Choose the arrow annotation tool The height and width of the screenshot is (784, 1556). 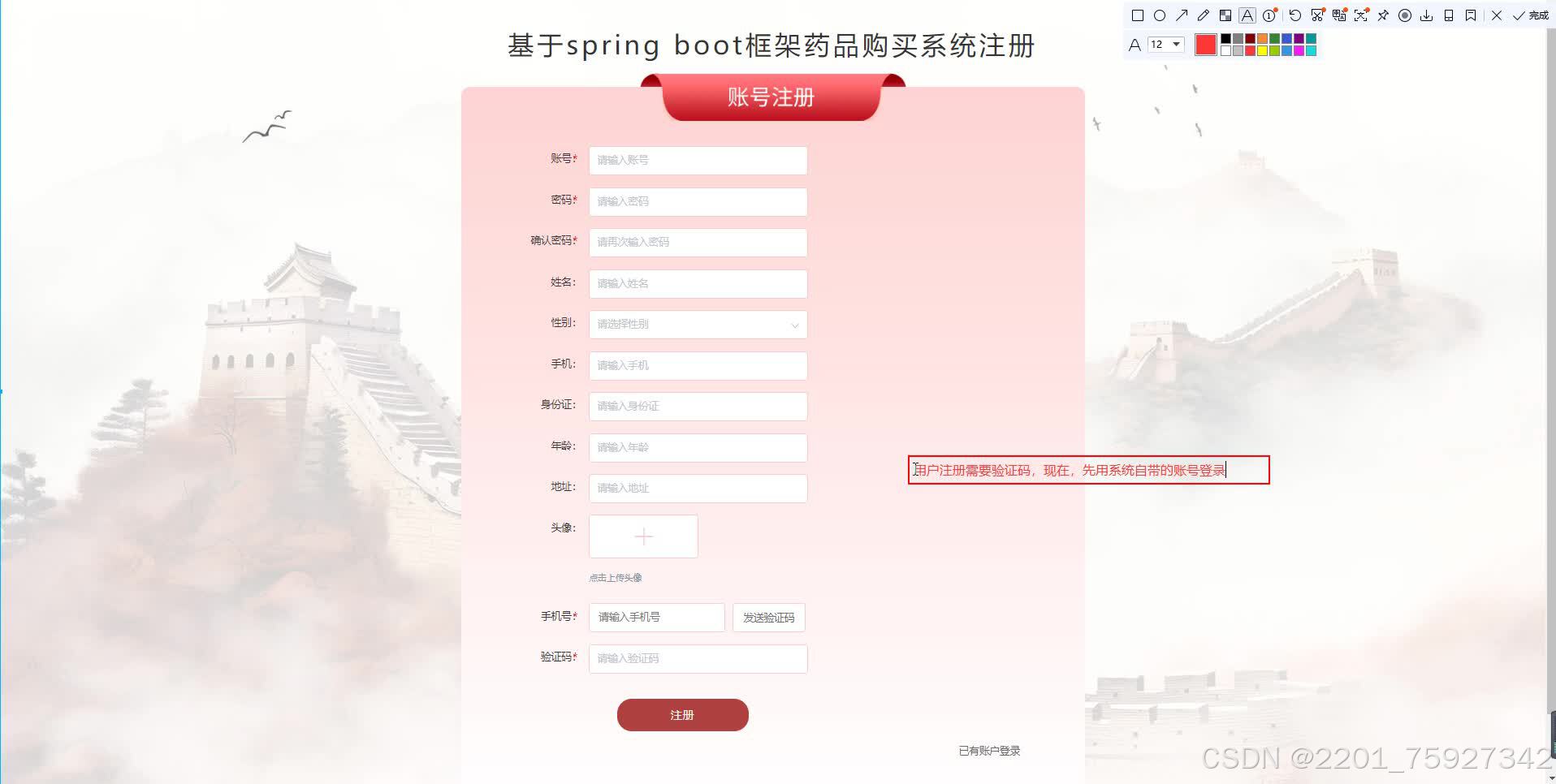pos(1182,15)
